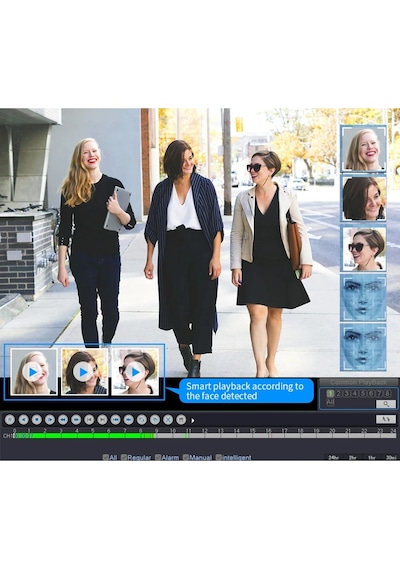Switch timeline scale to 24hr
This screenshot has height=570, width=400.
click(333, 457)
